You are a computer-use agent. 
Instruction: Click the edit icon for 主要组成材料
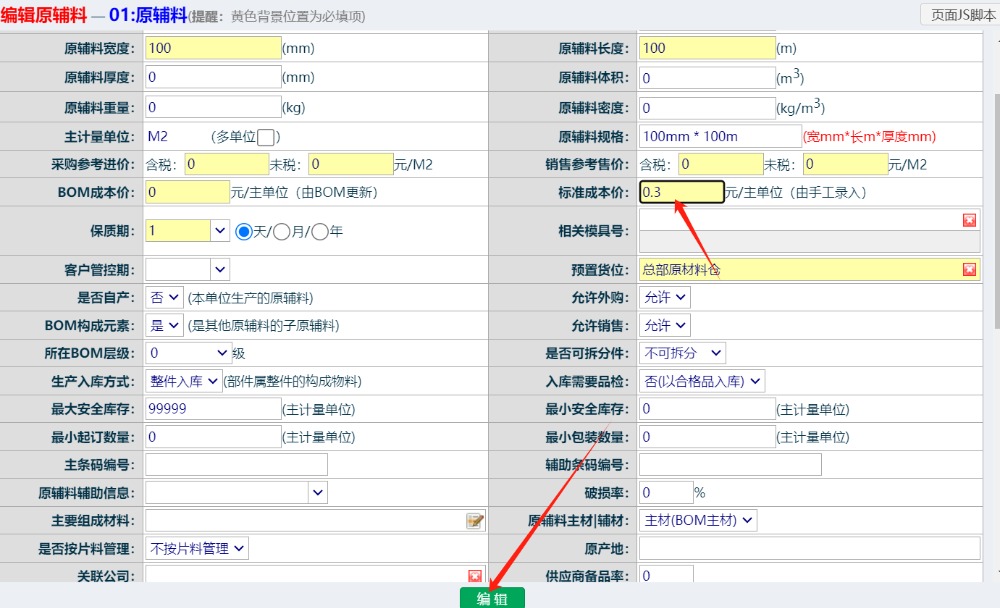(x=475, y=521)
